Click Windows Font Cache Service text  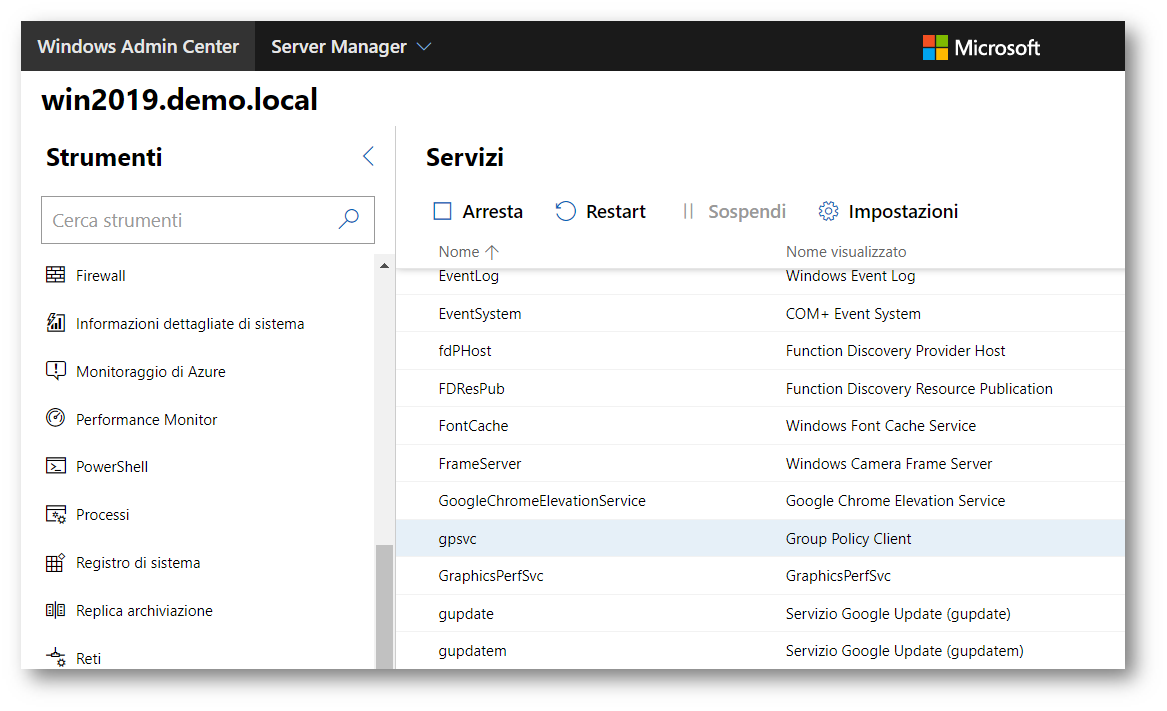(880, 426)
